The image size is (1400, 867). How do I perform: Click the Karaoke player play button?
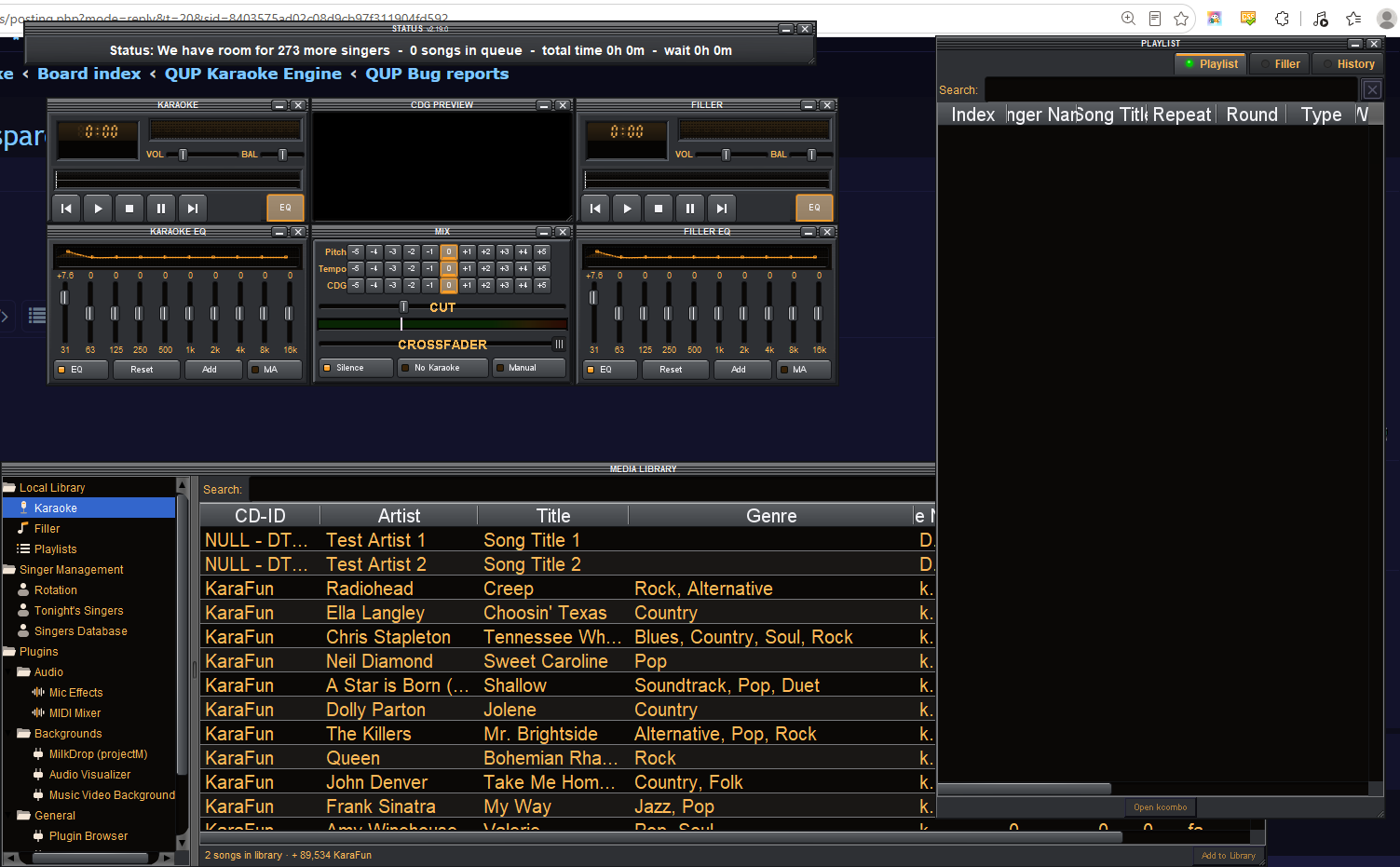click(98, 209)
